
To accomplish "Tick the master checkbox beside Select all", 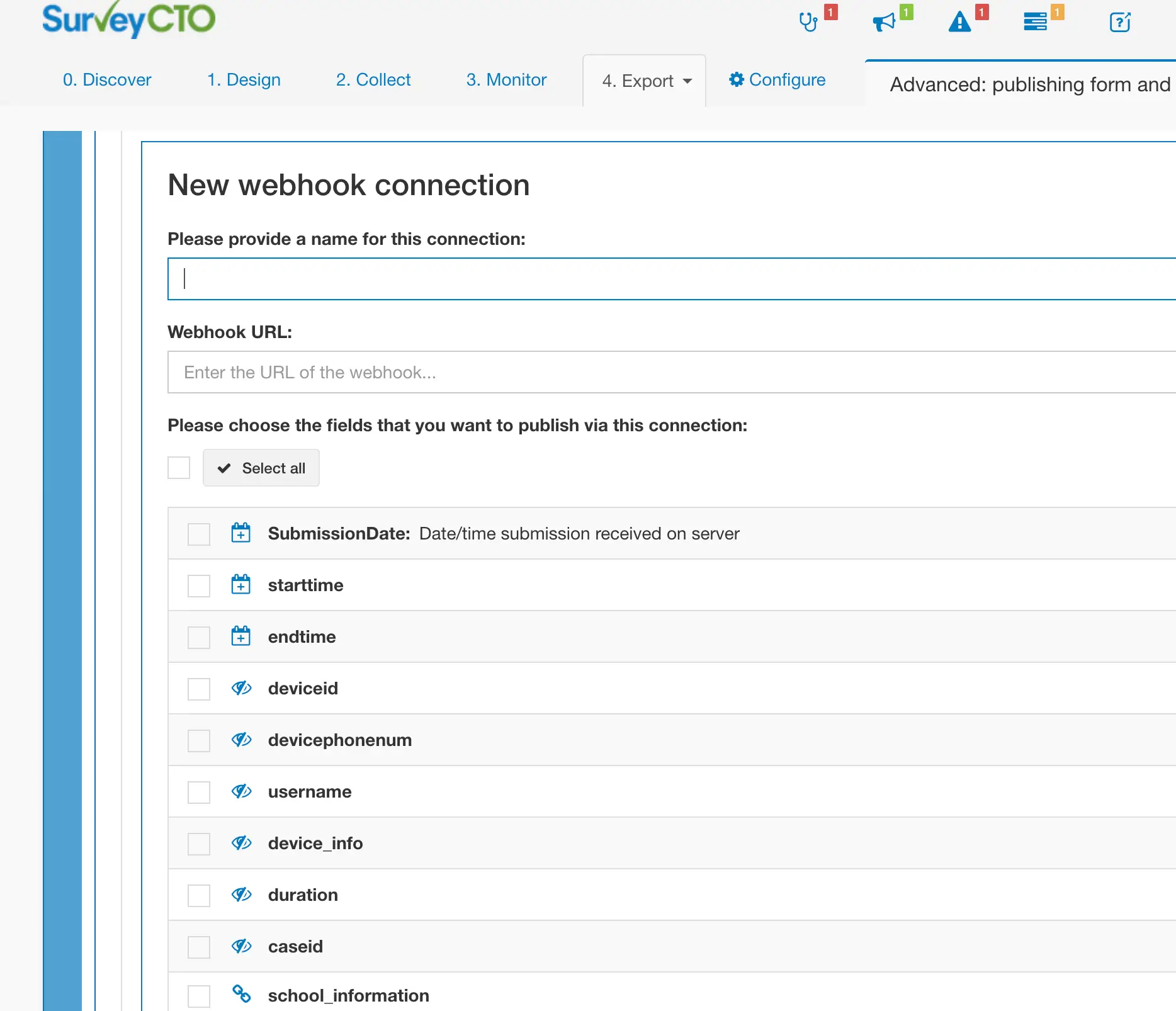I will pos(178,467).
